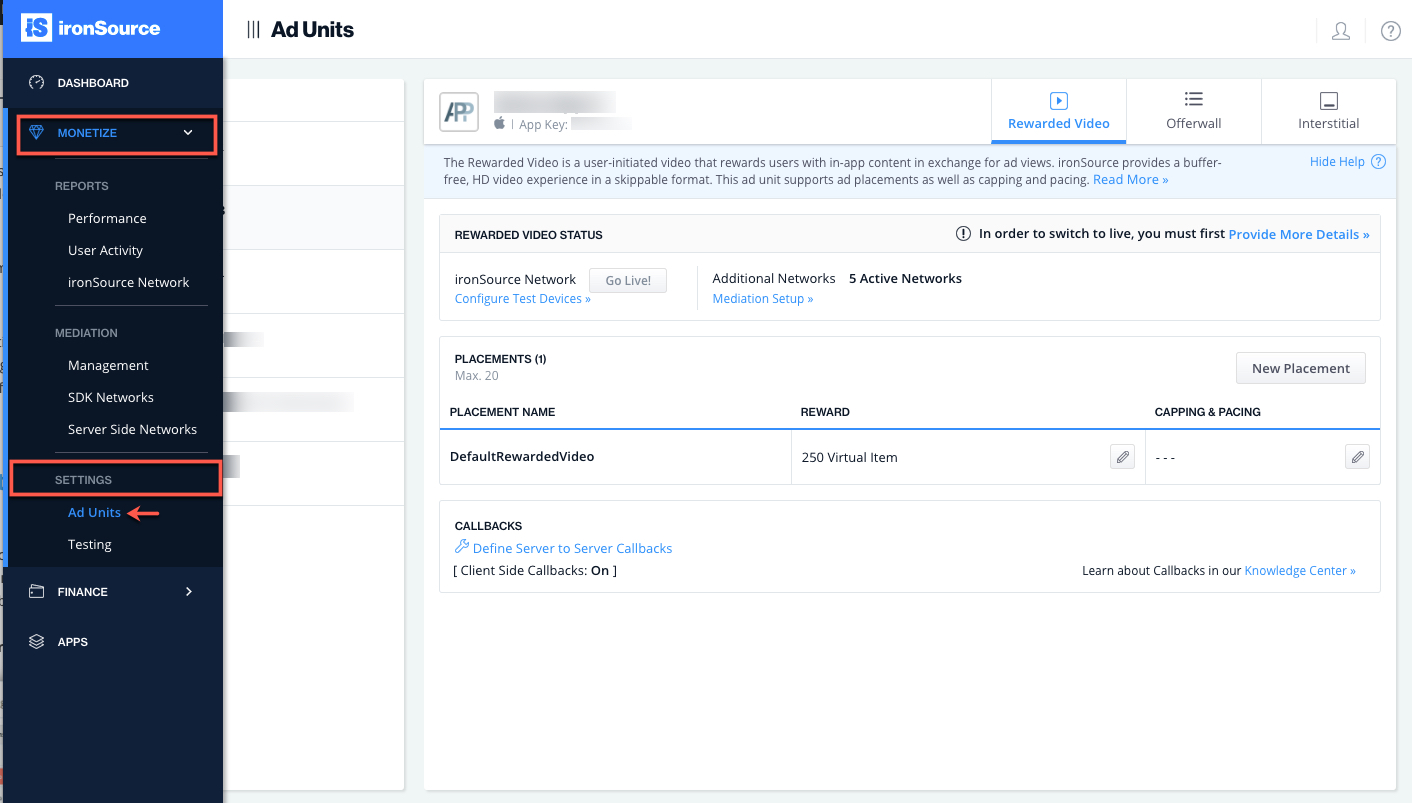Open the Dashboard gauge icon
The height and width of the screenshot is (803, 1412).
click(x=37, y=83)
